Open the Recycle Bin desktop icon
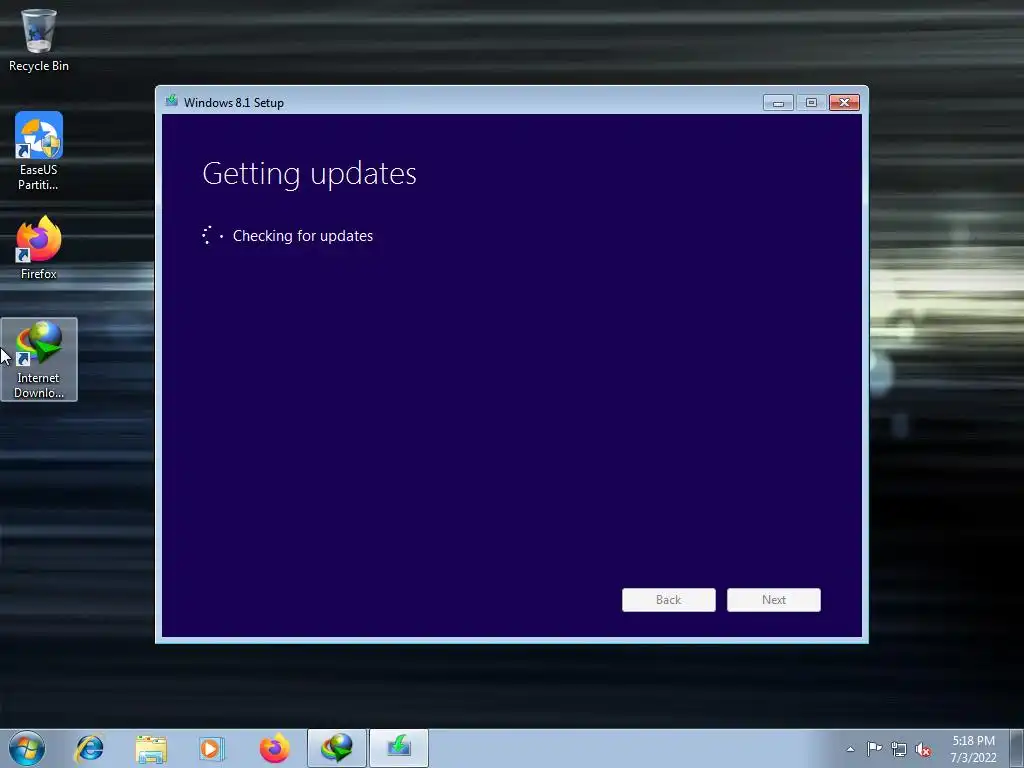The height and width of the screenshot is (768, 1024). point(39,40)
